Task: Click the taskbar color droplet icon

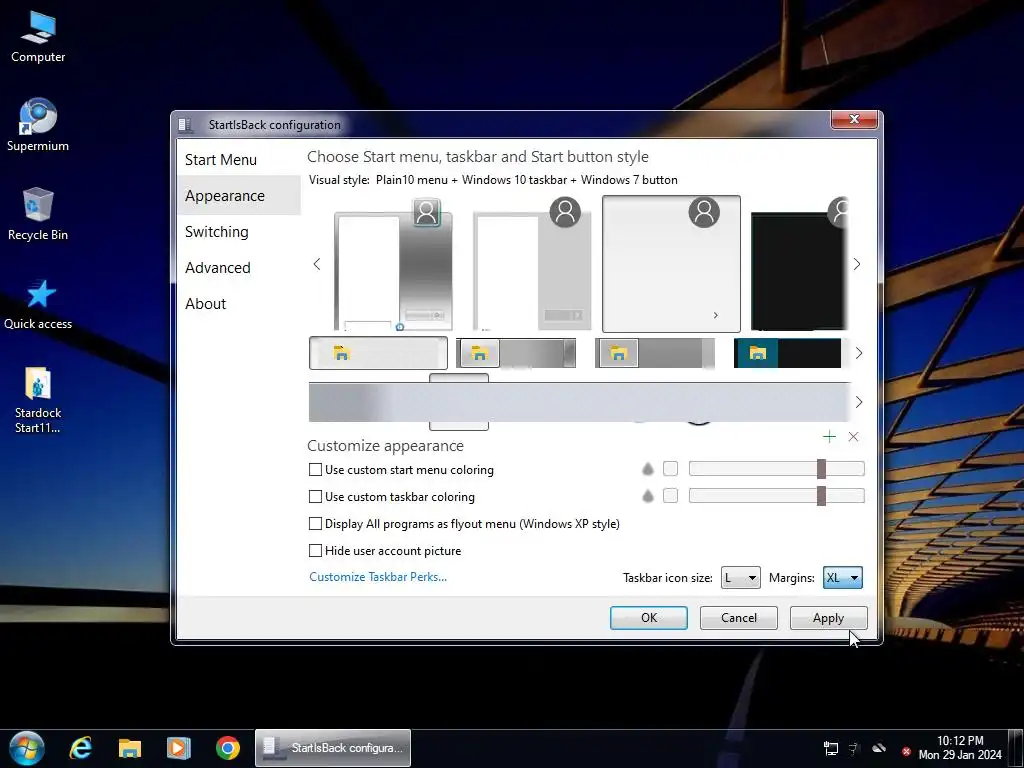Action: pos(647,496)
